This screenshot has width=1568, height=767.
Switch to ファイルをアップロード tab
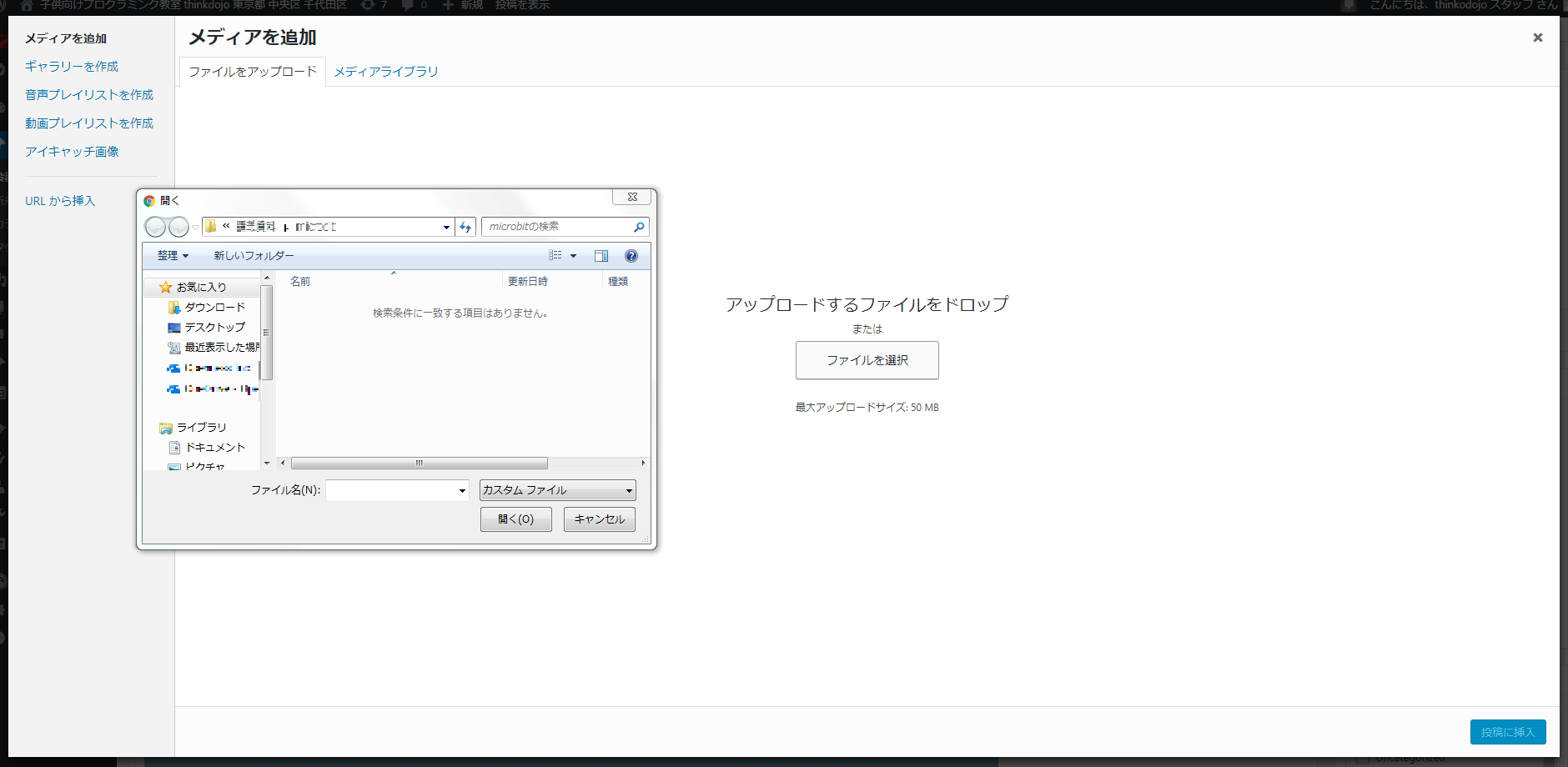(x=253, y=72)
